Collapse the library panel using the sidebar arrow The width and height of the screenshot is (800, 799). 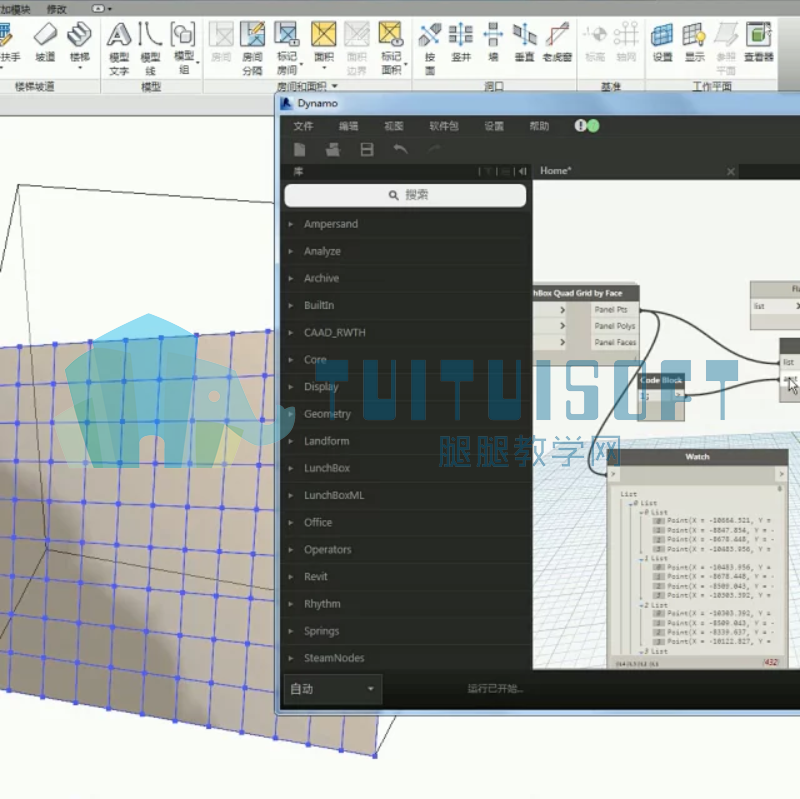click(x=522, y=171)
